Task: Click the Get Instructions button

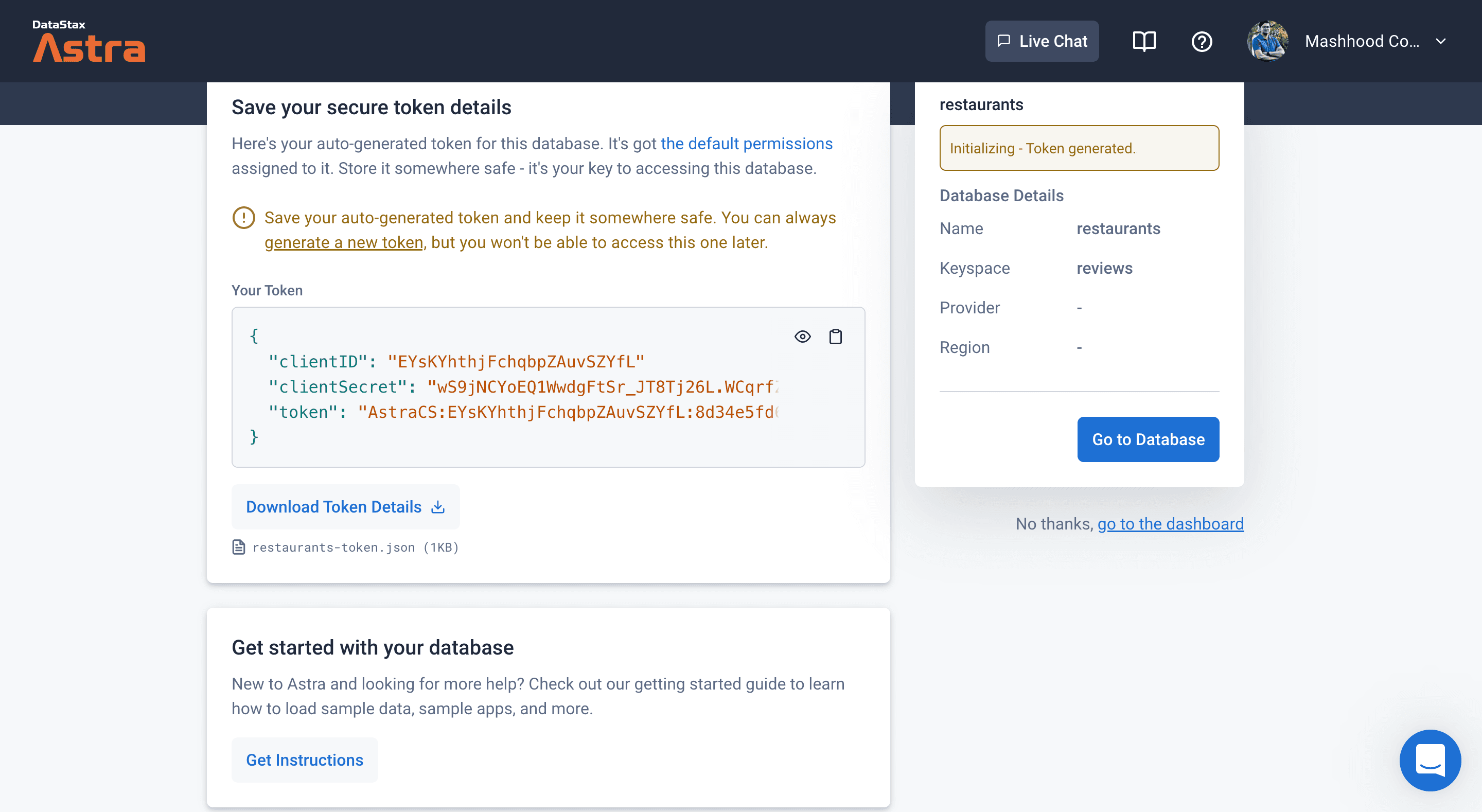Action: point(304,760)
